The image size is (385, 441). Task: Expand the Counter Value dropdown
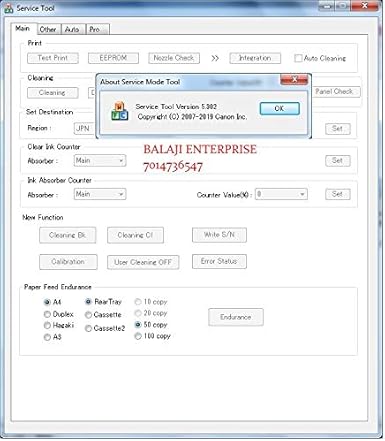tap(281, 194)
